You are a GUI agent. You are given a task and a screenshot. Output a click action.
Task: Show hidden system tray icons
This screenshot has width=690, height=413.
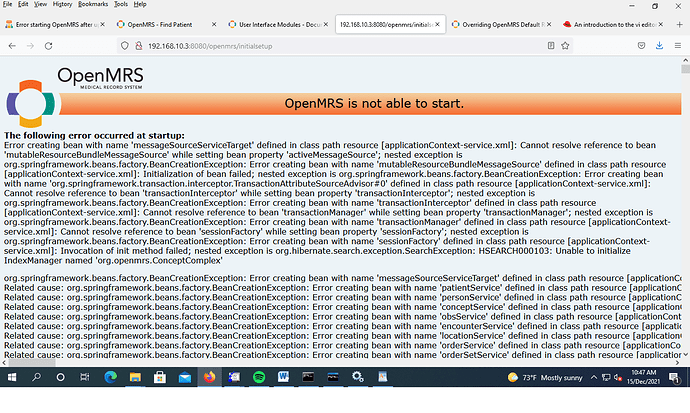coord(594,377)
